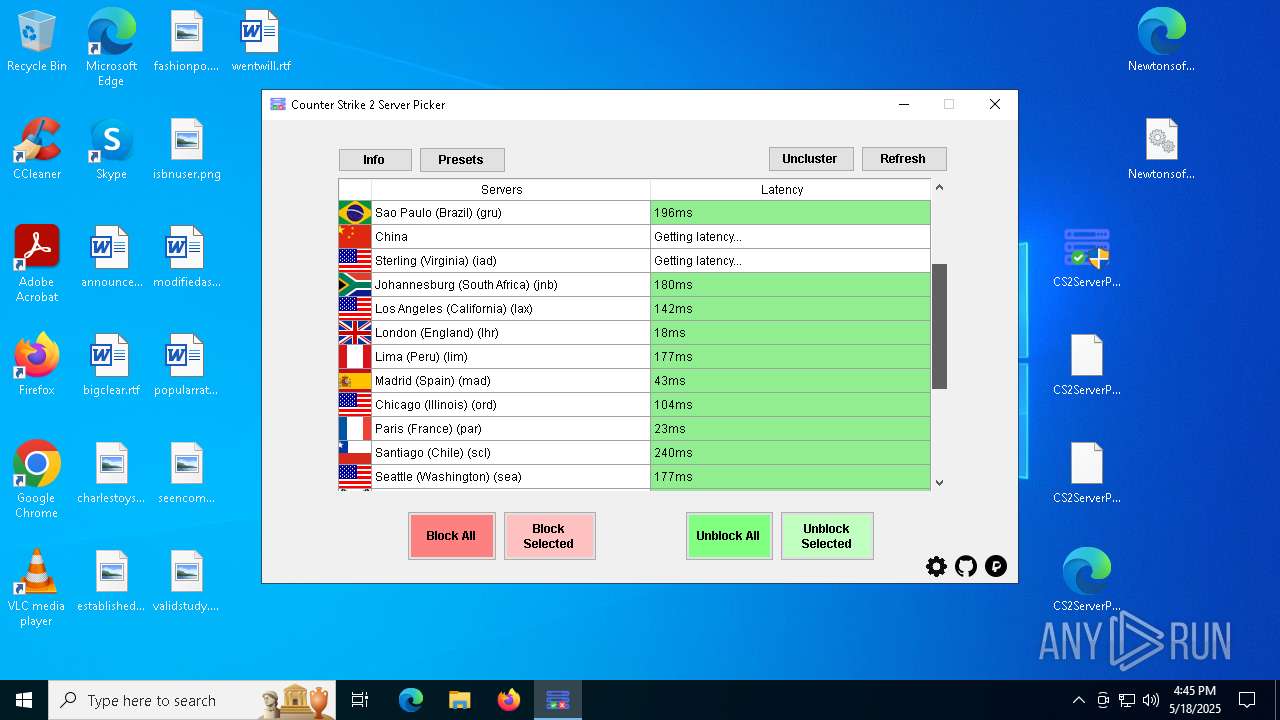Open Skype desktop shortcut
The width and height of the screenshot is (1280, 720).
coord(111,150)
